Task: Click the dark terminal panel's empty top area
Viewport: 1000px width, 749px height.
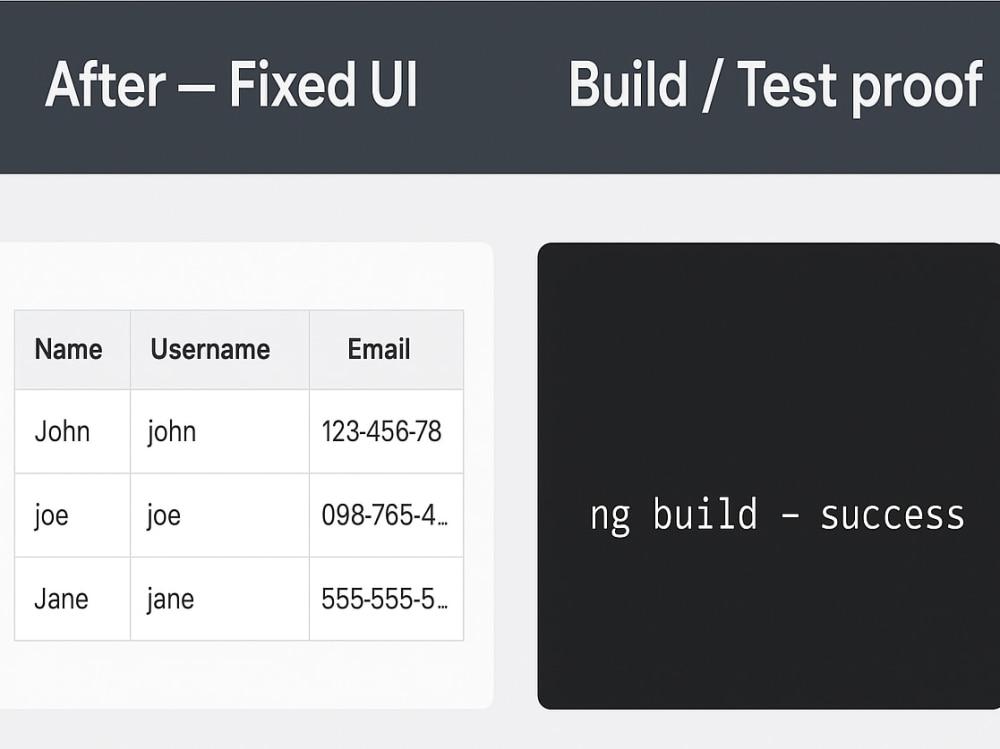Action: click(768, 357)
